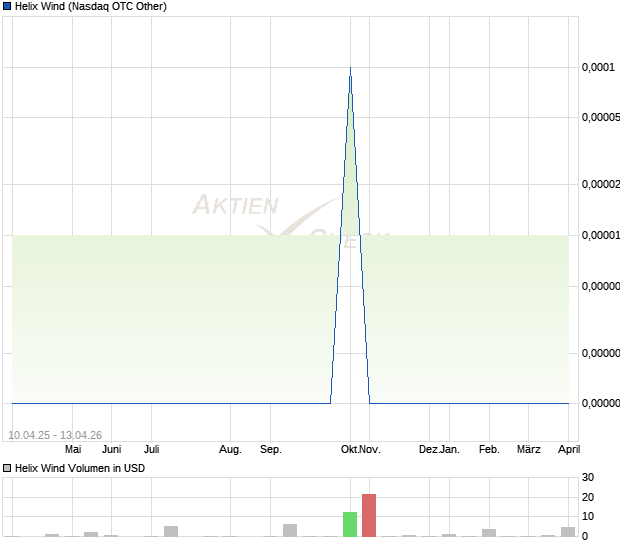Click the 'Mai' axis label
Image resolution: width=620 pixels, height=546 pixels.
coord(73,449)
